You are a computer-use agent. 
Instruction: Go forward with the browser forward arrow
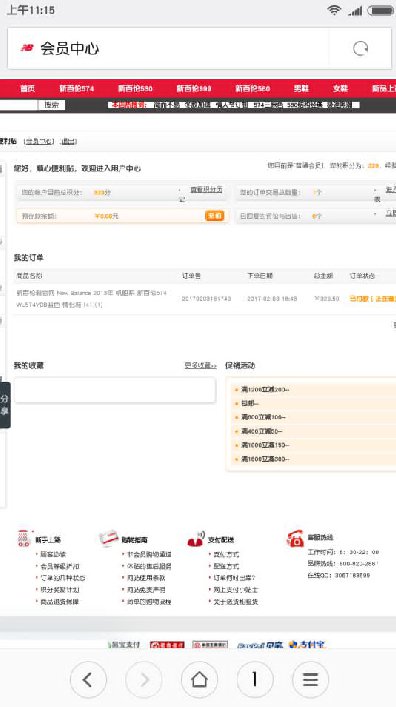tap(144, 679)
